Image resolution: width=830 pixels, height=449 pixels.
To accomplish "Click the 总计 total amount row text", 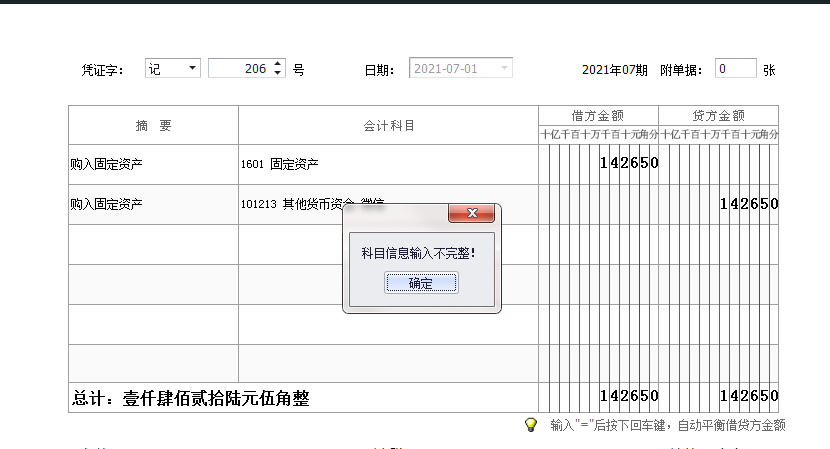I will tap(190, 398).
